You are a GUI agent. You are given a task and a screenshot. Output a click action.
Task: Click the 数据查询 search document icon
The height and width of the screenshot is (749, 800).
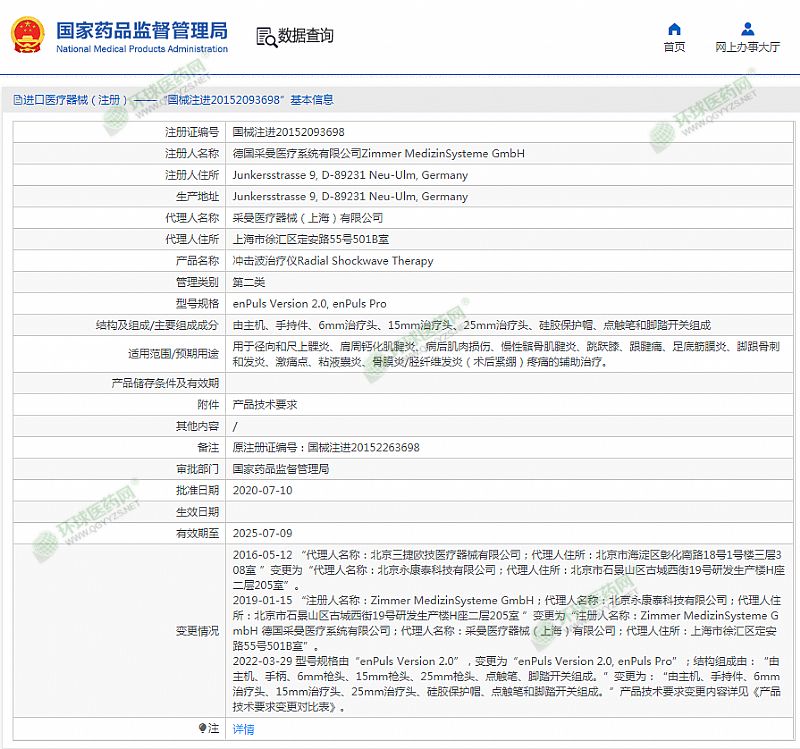coord(266,37)
